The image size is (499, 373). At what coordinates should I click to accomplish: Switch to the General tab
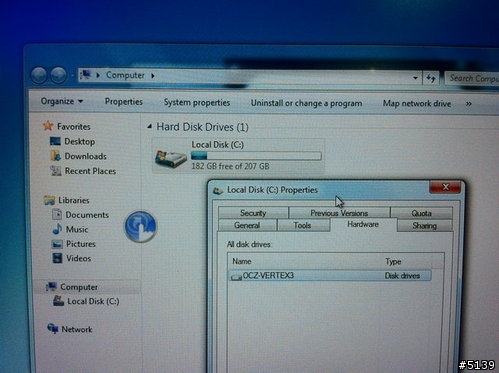coord(247,225)
